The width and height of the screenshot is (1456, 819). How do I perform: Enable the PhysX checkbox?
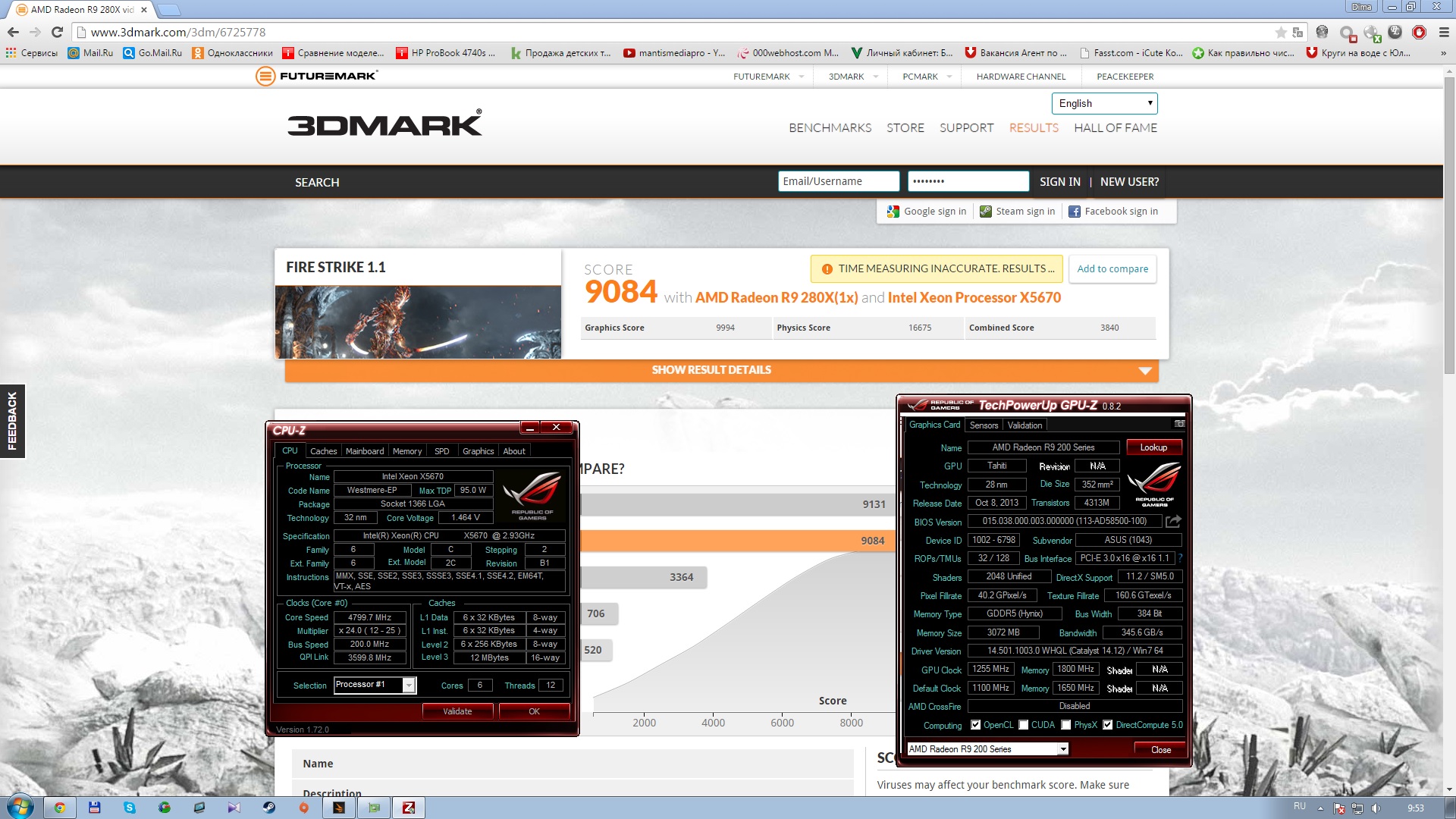pyautogui.click(x=1065, y=725)
